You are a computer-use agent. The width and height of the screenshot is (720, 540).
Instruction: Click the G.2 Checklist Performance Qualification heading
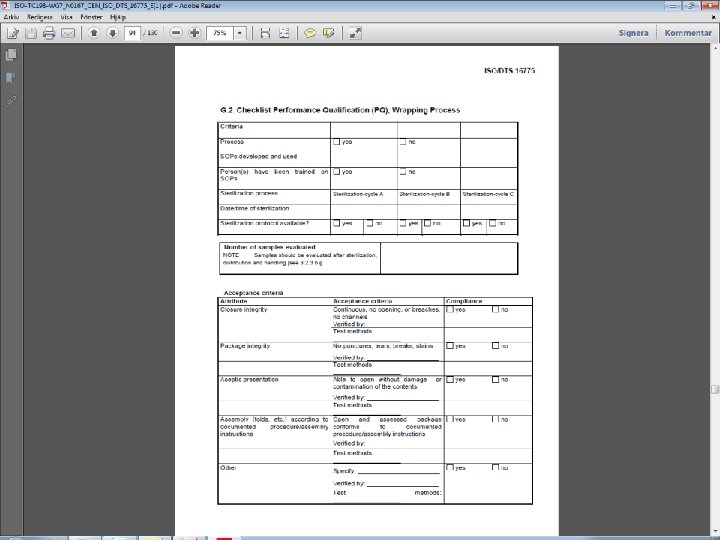340,110
